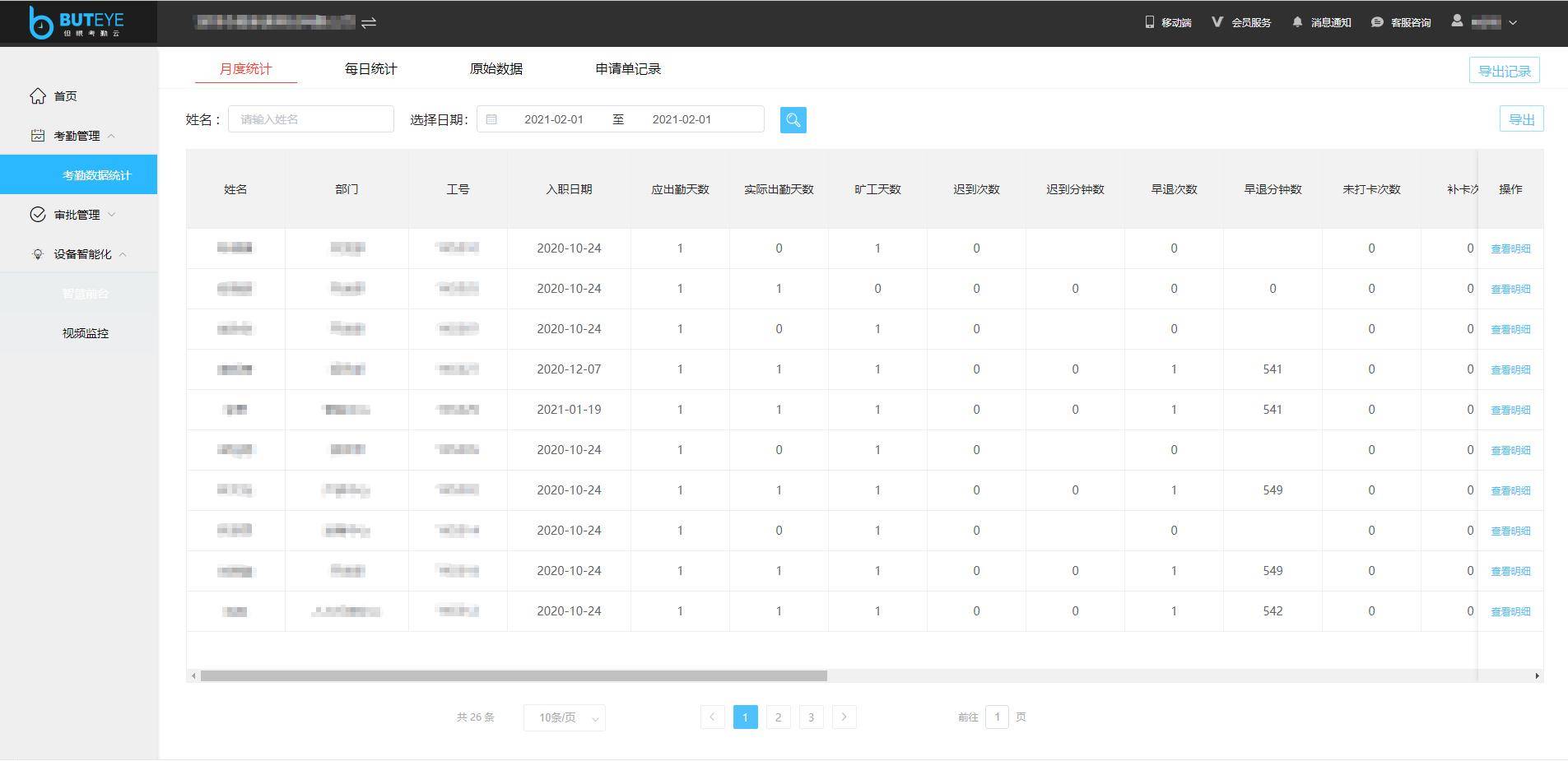Click the 542 early-leave minutes cell
This screenshot has width=1568, height=761.
1273,611
